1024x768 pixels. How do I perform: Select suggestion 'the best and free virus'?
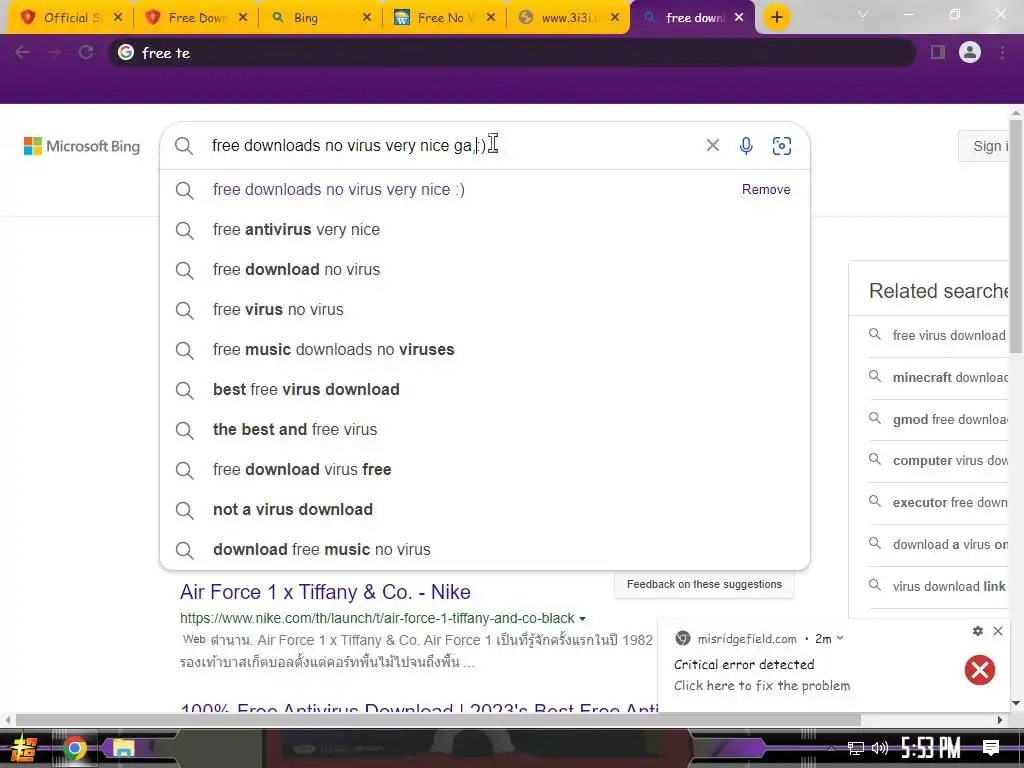pyautogui.click(x=485, y=430)
